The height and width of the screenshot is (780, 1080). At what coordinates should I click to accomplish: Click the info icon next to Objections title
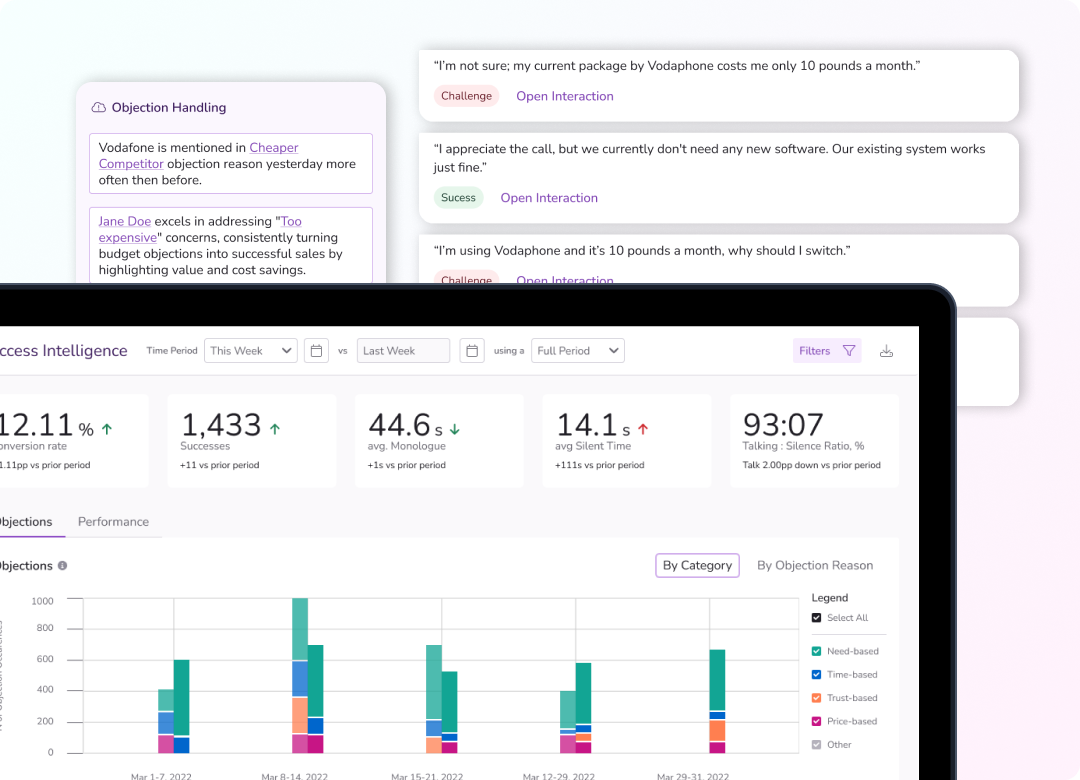click(60, 566)
